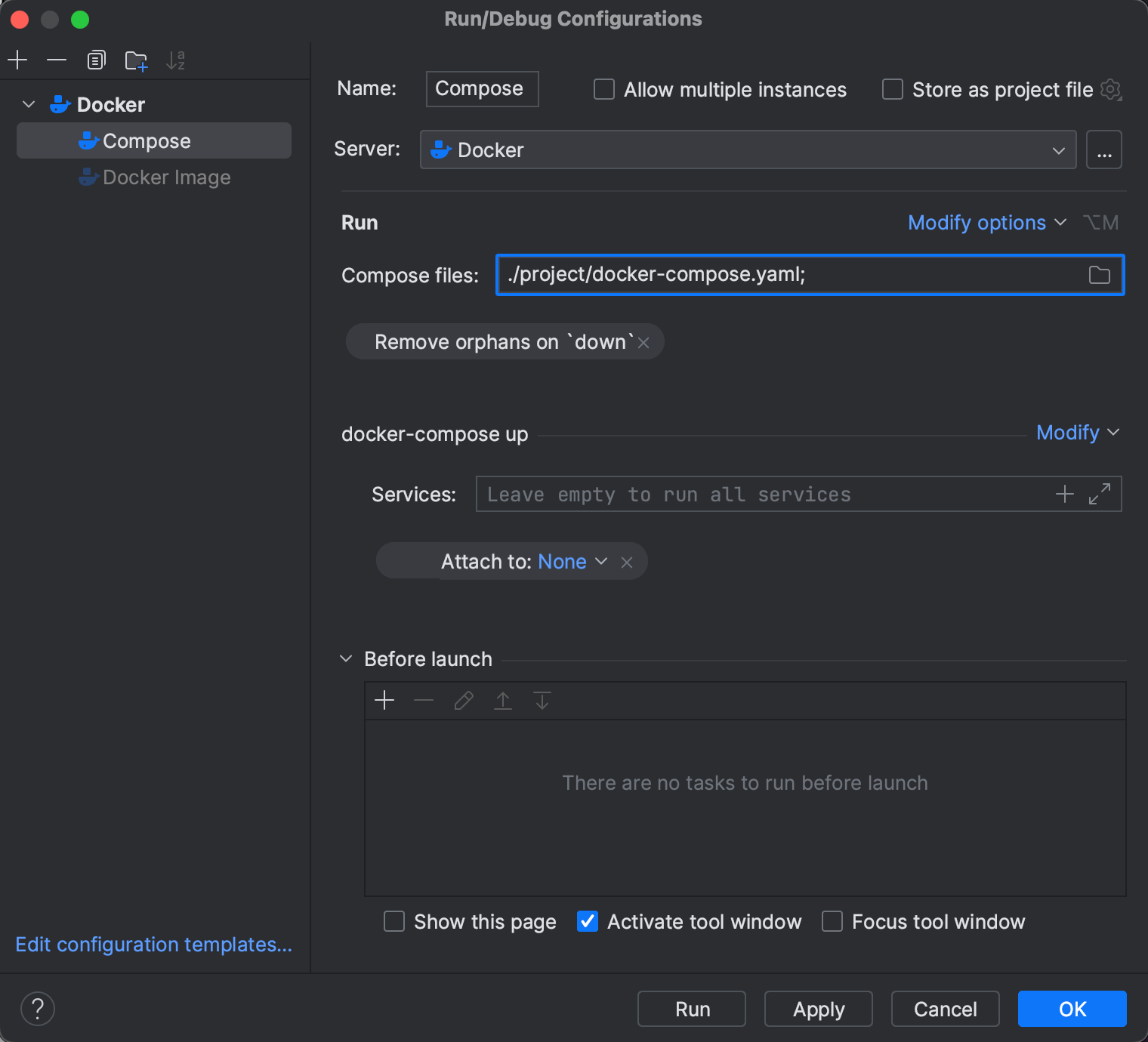Browse for a compose file
The width and height of the screenshot is (1148, 1042).
[x=1099, y=275]
